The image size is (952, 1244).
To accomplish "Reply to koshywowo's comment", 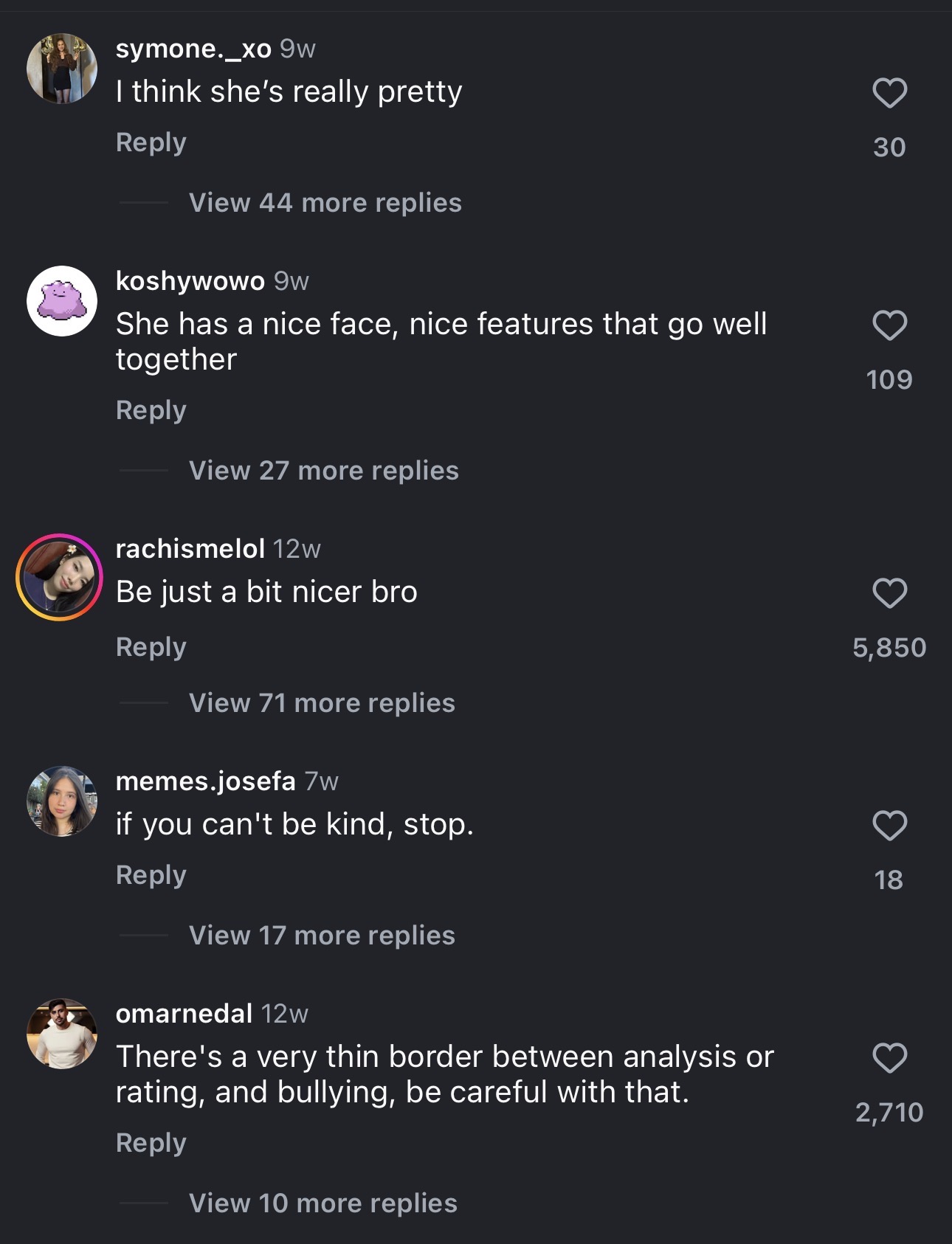I will click(x=151, y=410).
